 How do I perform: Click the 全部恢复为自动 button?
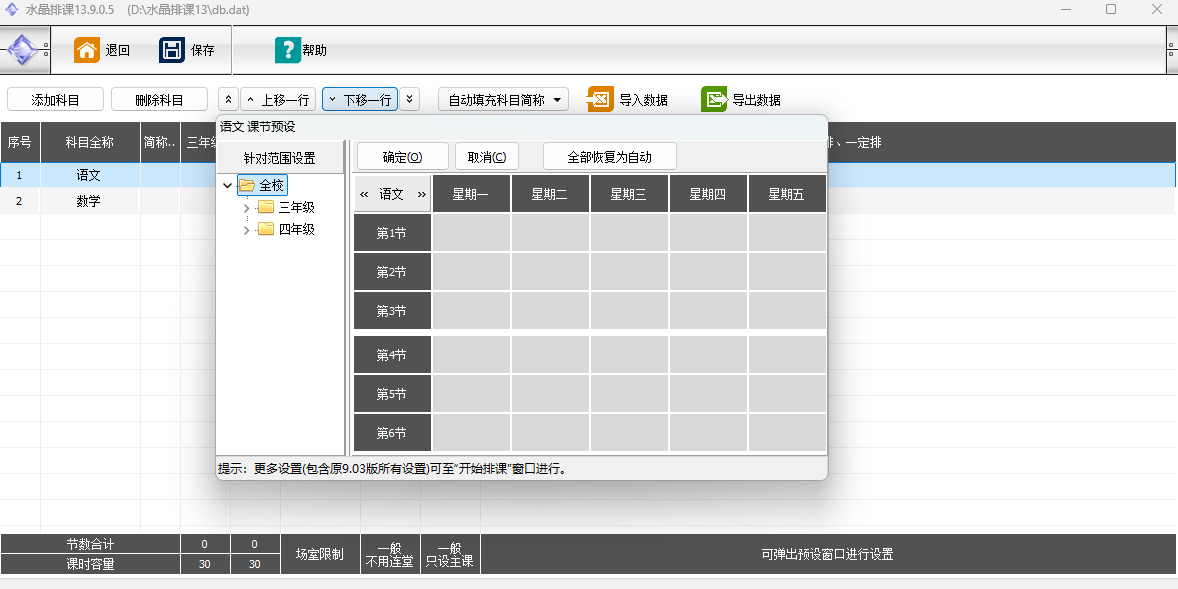pos(609,157)
